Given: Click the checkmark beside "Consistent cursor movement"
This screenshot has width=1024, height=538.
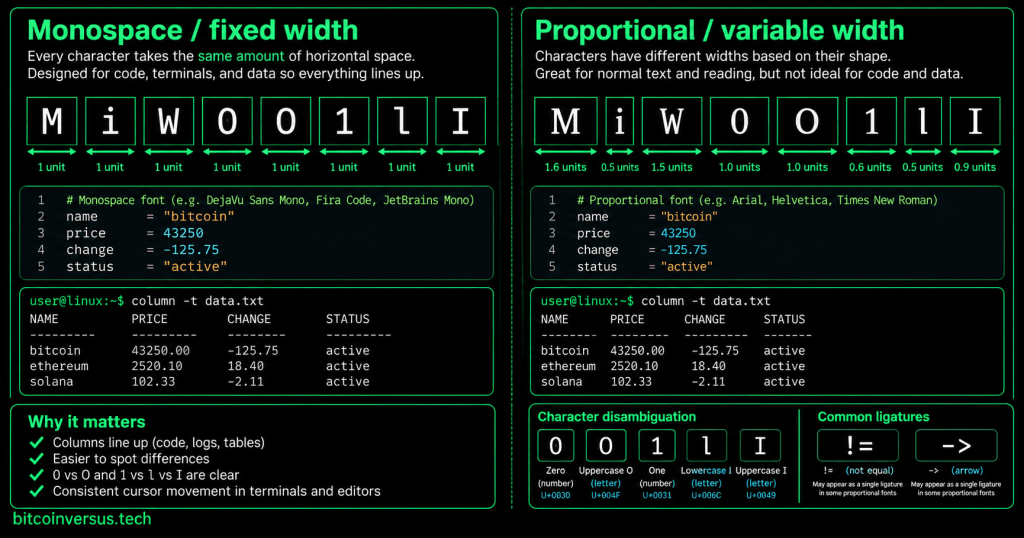Looking at the screenshot, I should pos(37,491).
